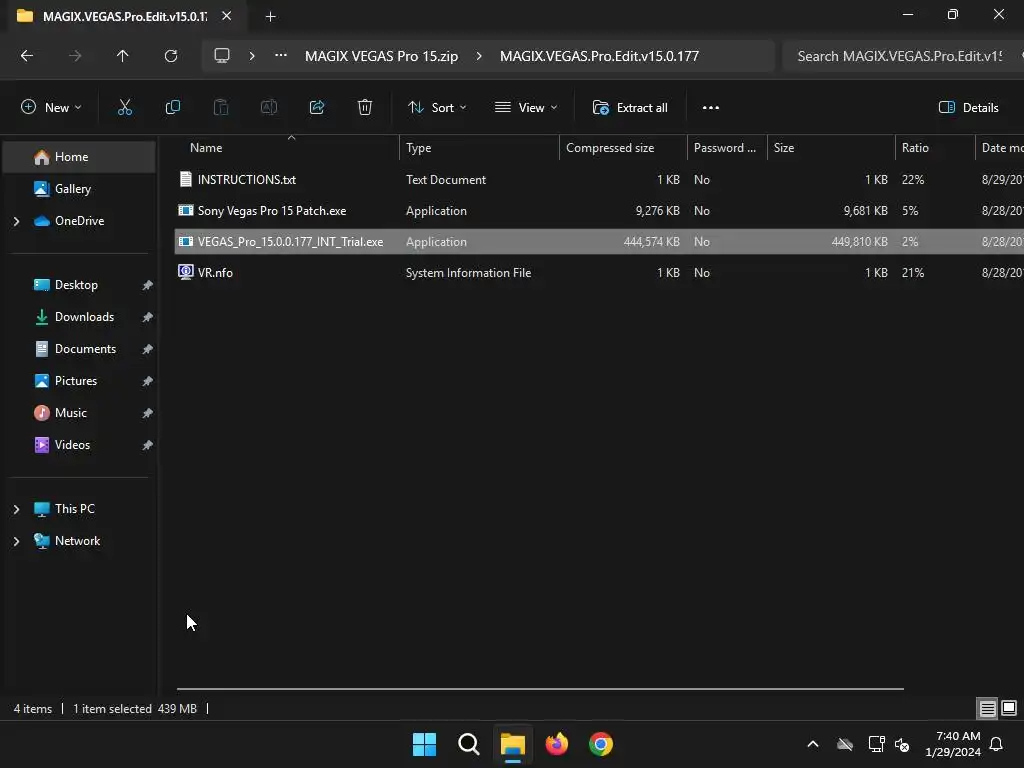Expand the OneDrive tree node

[x=16, y=221]
